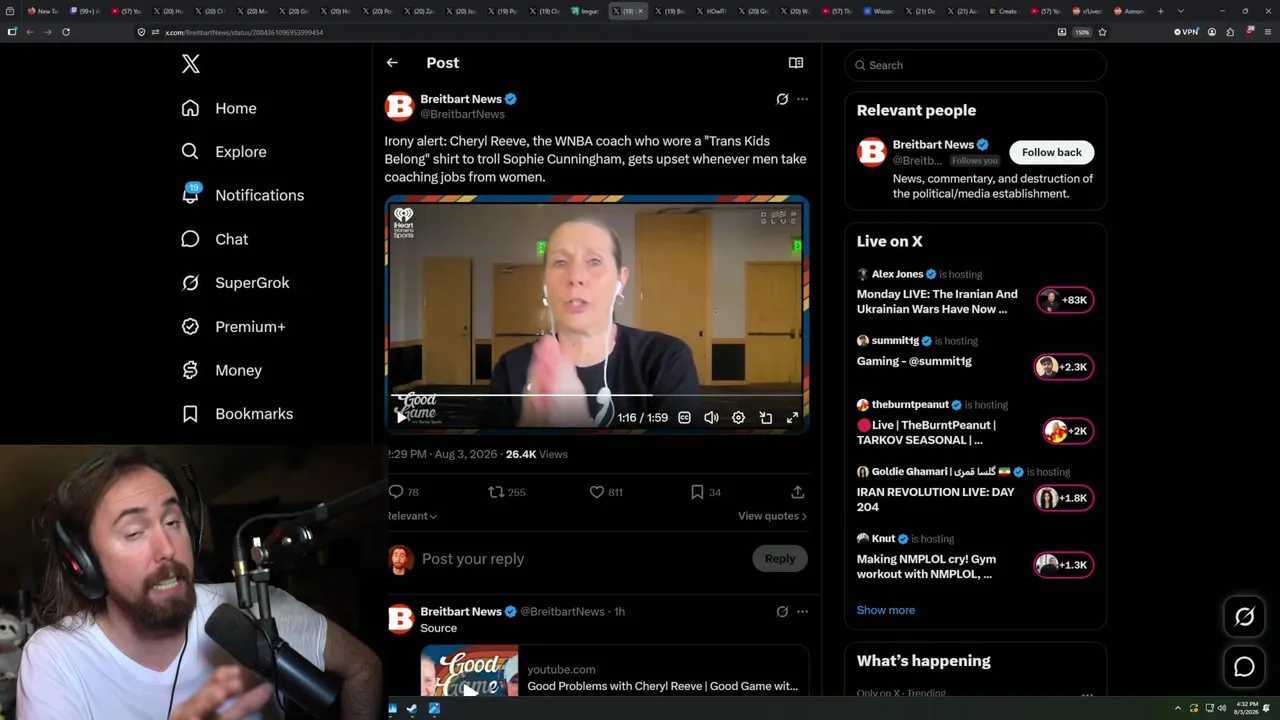This screenshot has width=1280, height=720.
Task: Mute the video audio
Action: 711,418
